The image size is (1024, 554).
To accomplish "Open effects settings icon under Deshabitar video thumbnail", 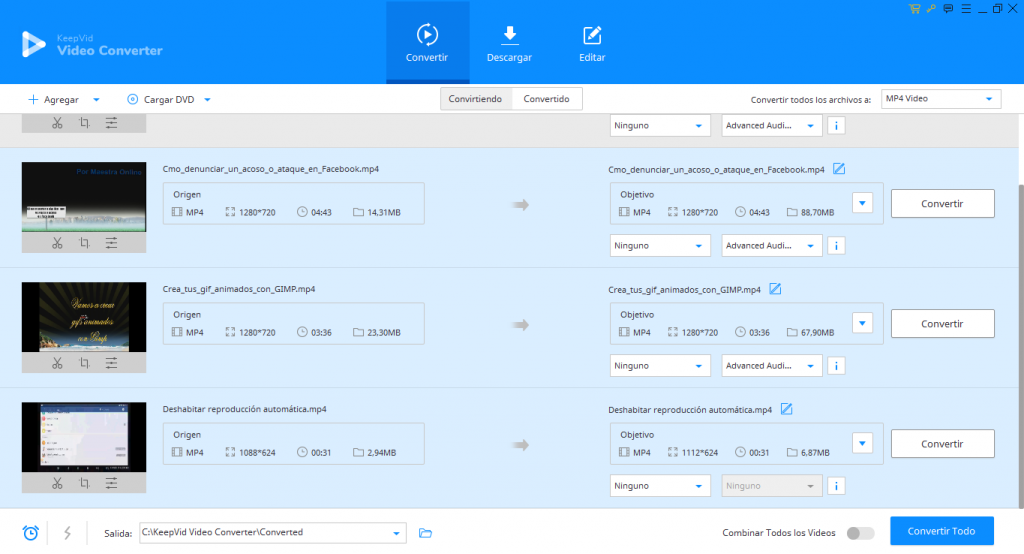I will (x=111, y=483).
